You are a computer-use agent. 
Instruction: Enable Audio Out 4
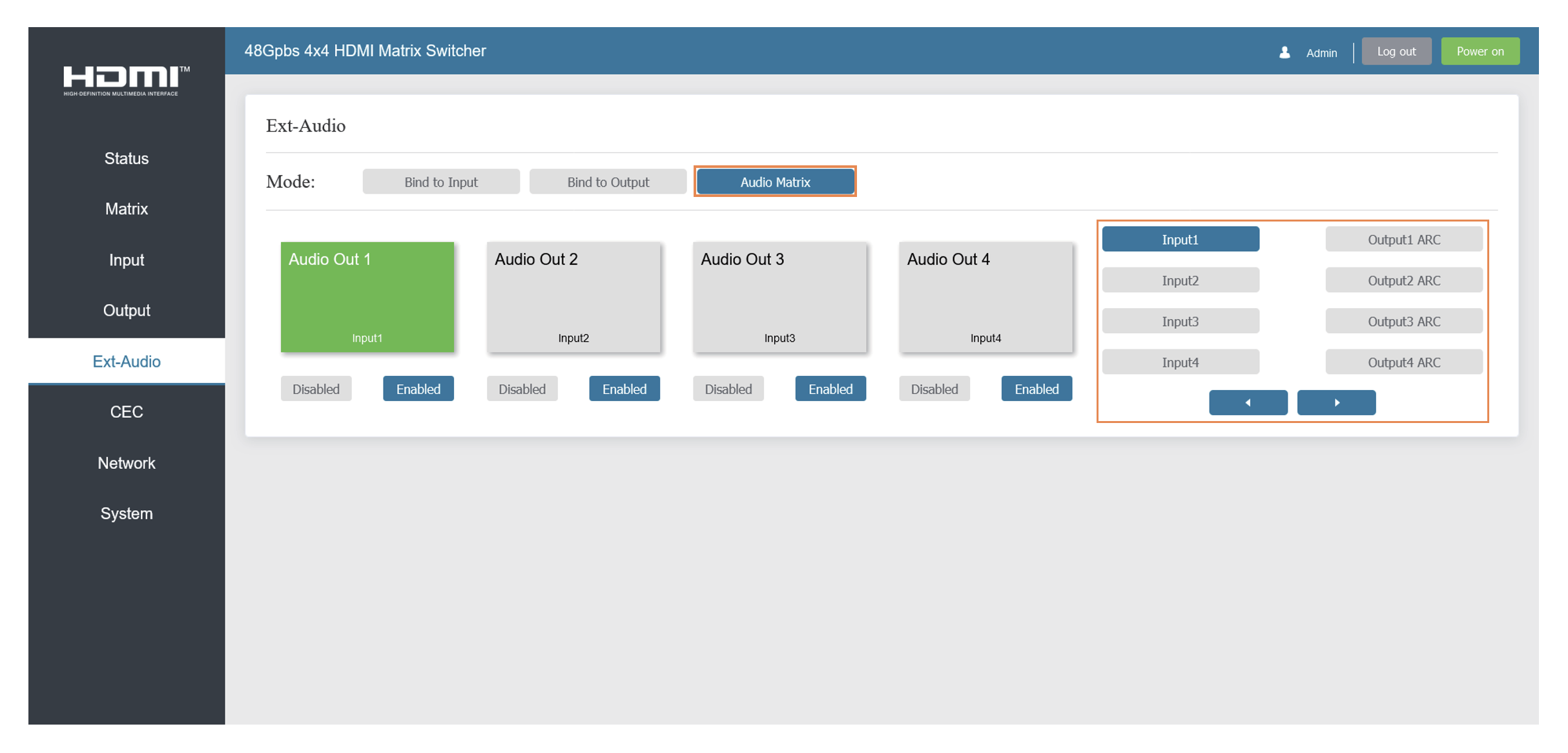pos(1037,389)
